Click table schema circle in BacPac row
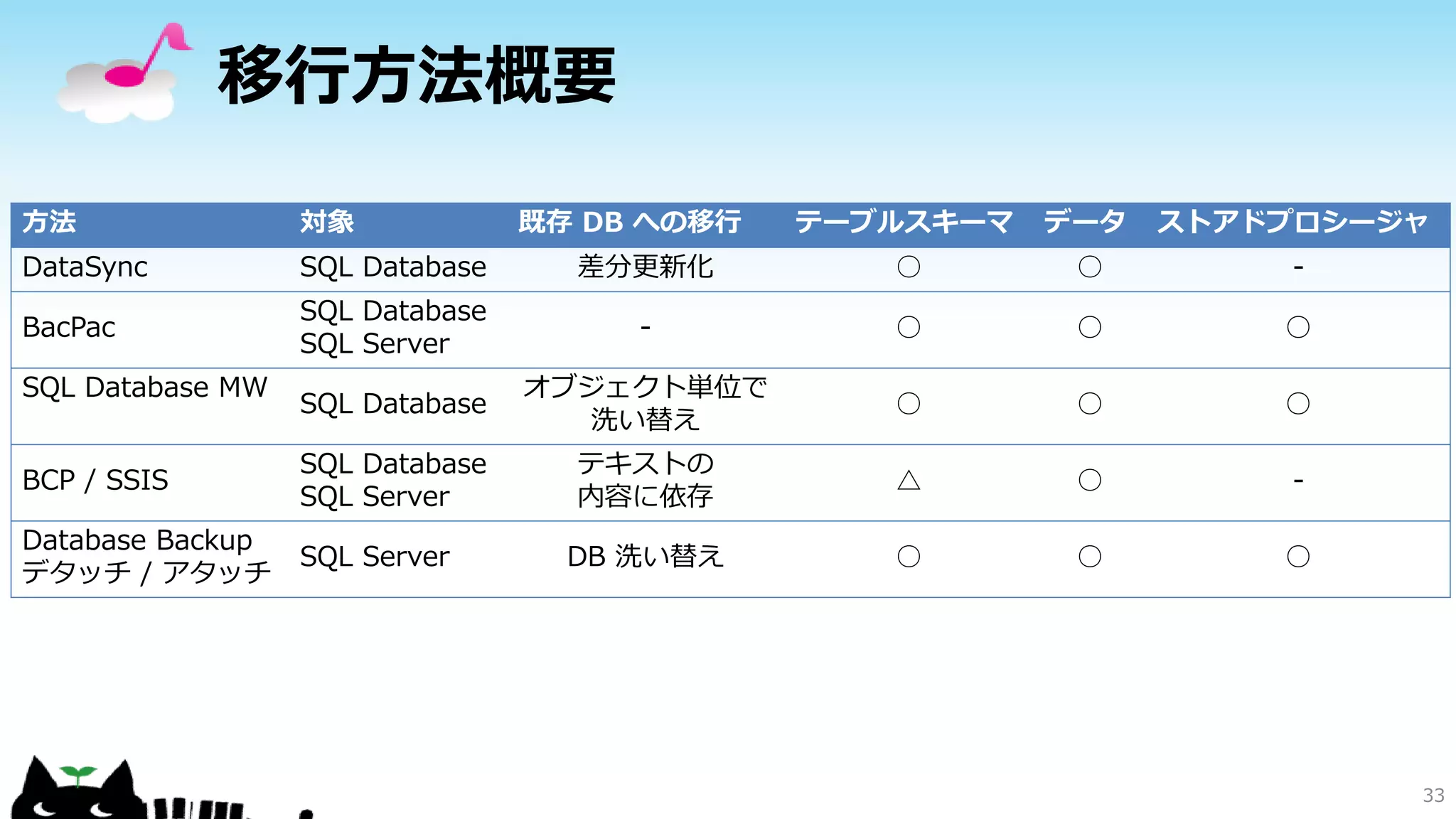 (x=909, y=328)
